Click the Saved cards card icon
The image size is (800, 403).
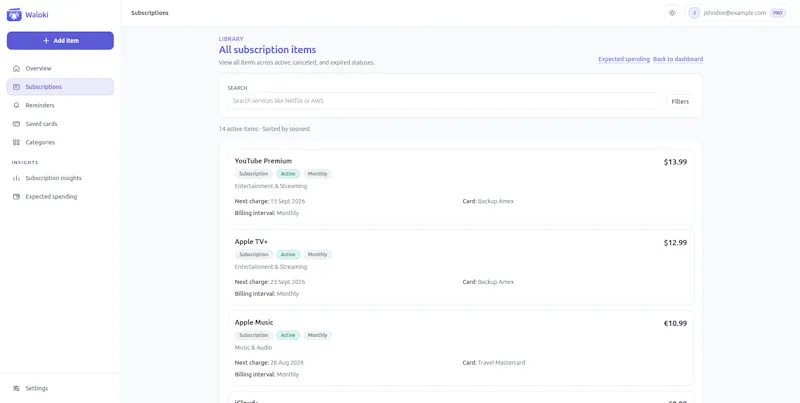tap(16, 124)
